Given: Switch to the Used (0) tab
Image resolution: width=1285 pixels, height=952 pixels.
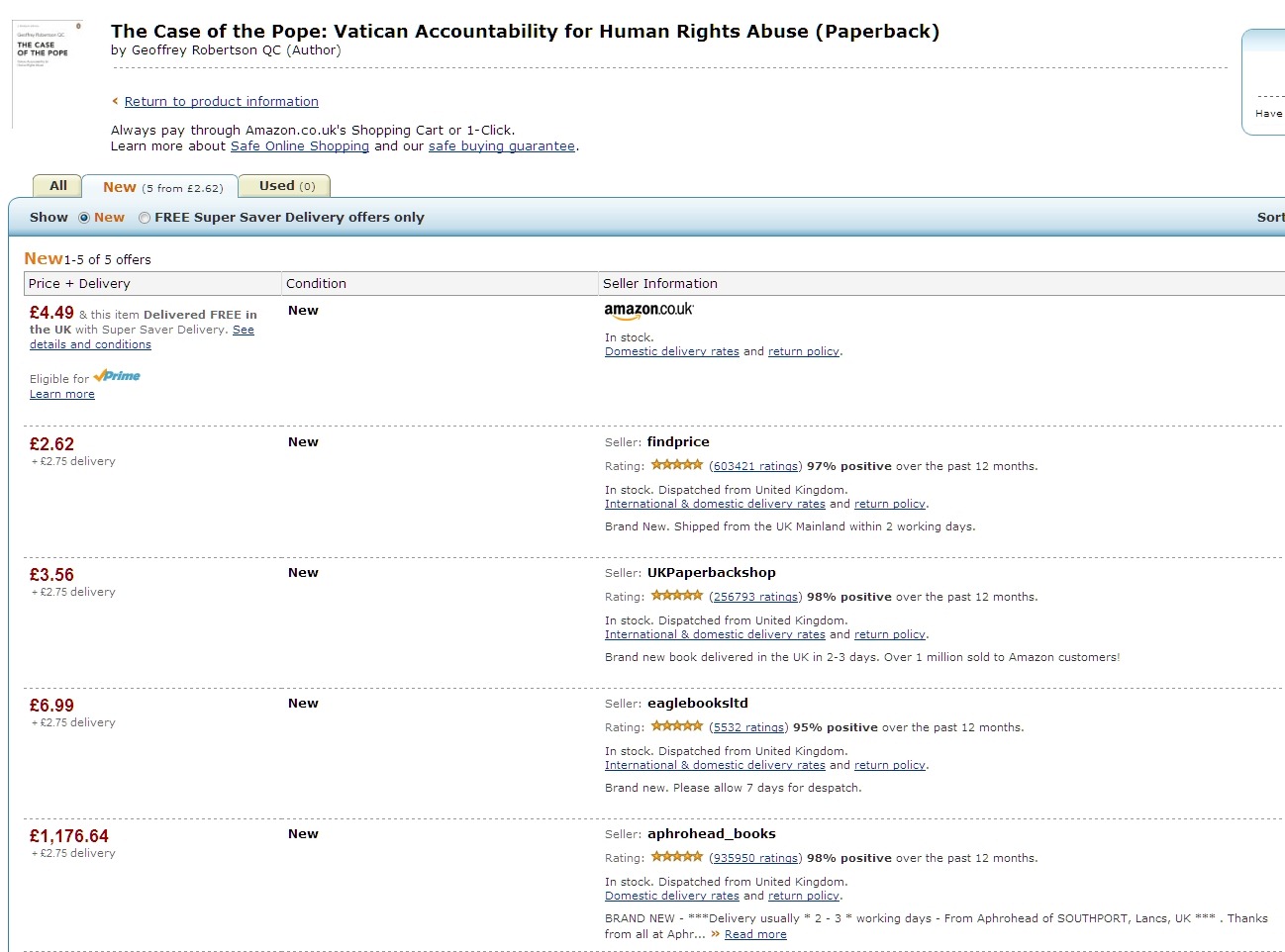Looking at the screenshot, I should tap(286, 186).
